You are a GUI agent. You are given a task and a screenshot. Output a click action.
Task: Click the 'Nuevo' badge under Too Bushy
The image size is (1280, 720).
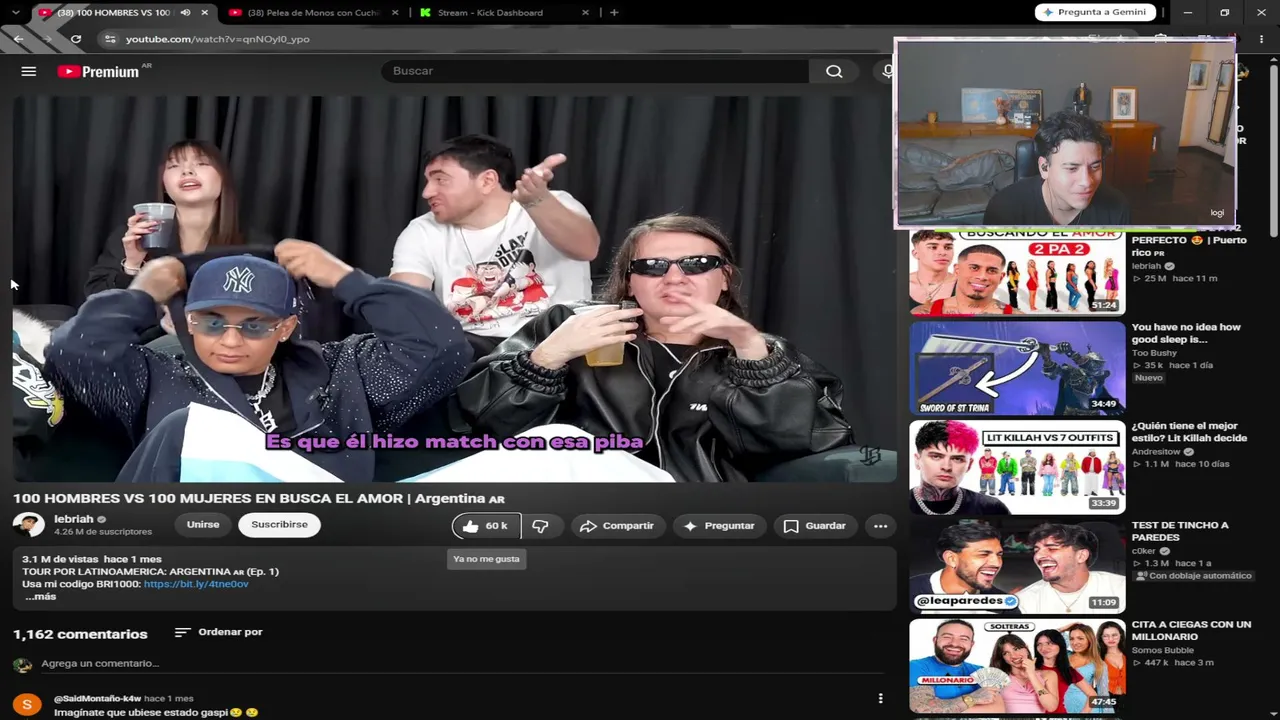1149,378
